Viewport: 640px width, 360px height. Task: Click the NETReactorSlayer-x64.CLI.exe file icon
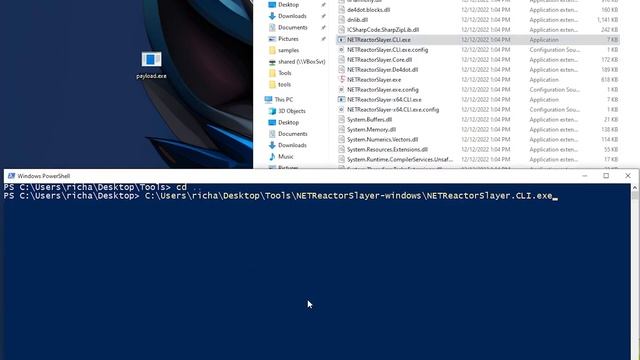342,100
